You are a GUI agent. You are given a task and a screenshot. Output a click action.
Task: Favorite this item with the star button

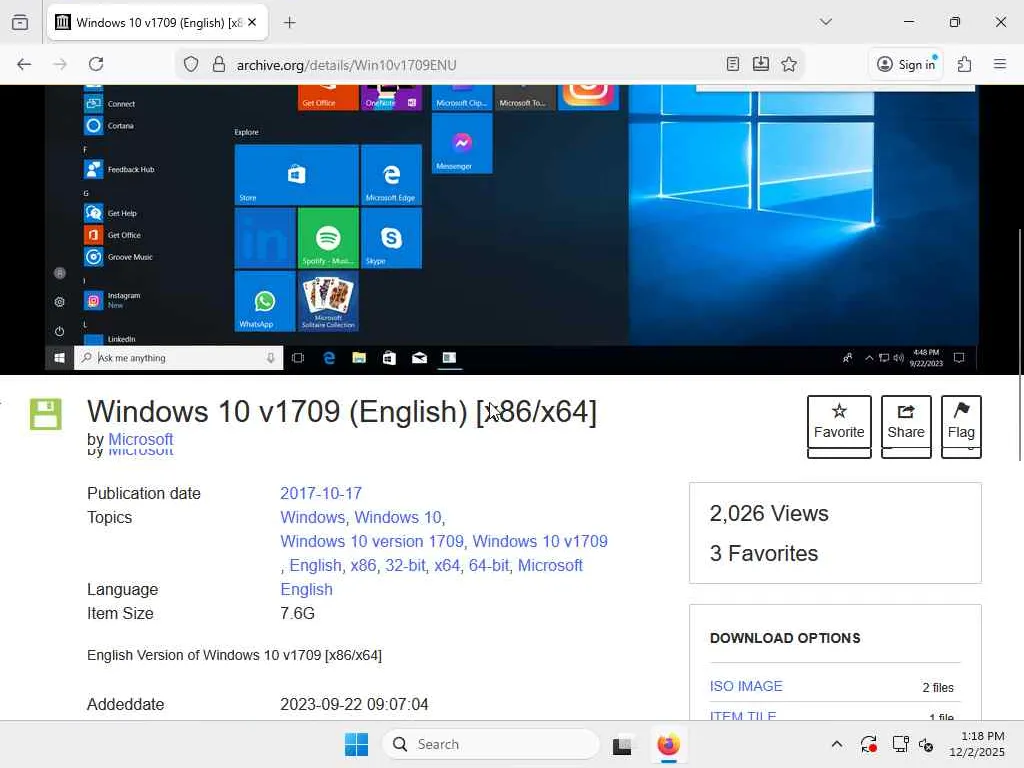point(839,422)
